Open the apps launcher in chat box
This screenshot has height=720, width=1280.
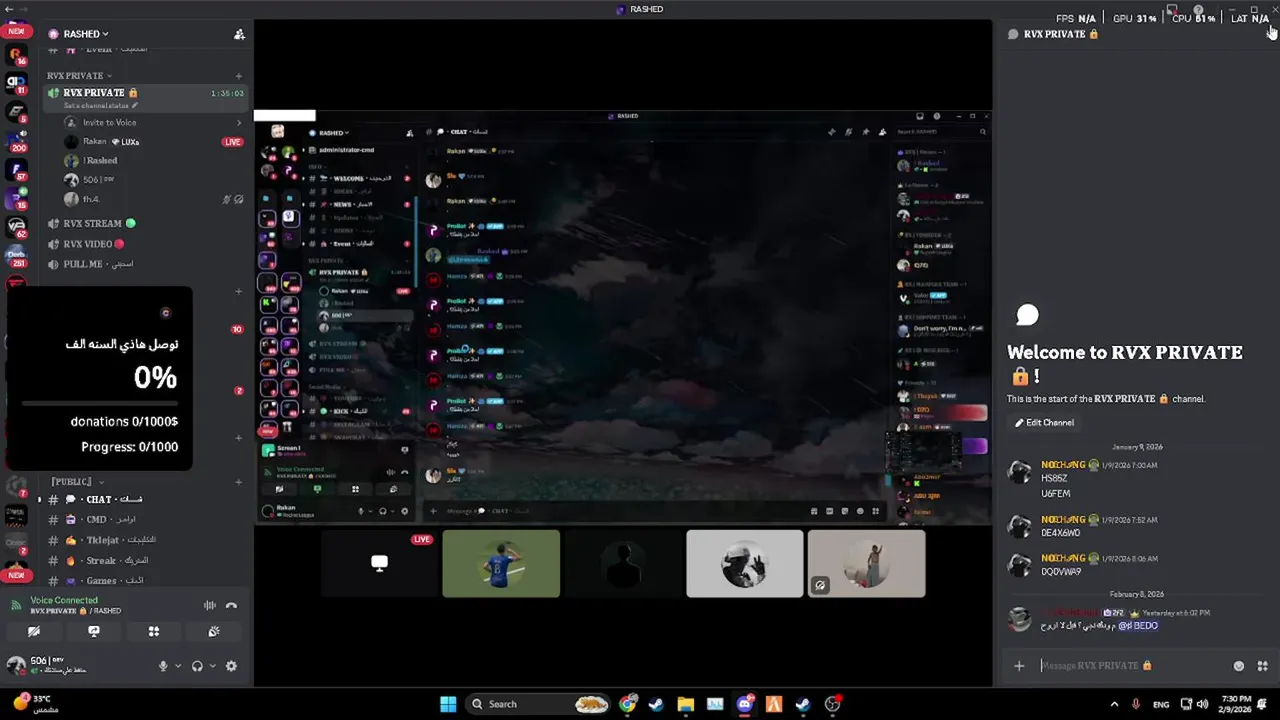(x=1262, y=666)
